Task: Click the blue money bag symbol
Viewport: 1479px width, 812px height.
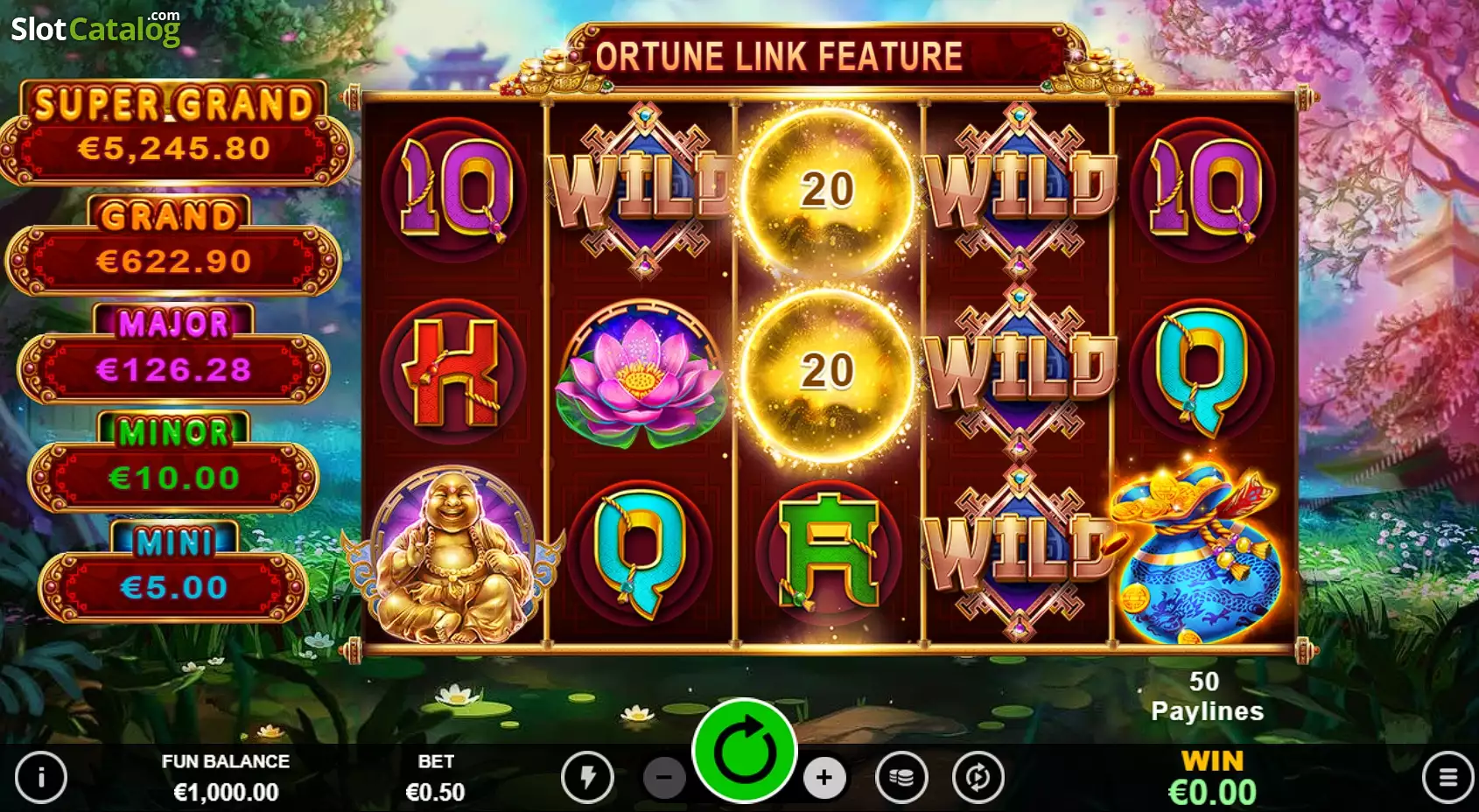Action: tap(1201, 553)
